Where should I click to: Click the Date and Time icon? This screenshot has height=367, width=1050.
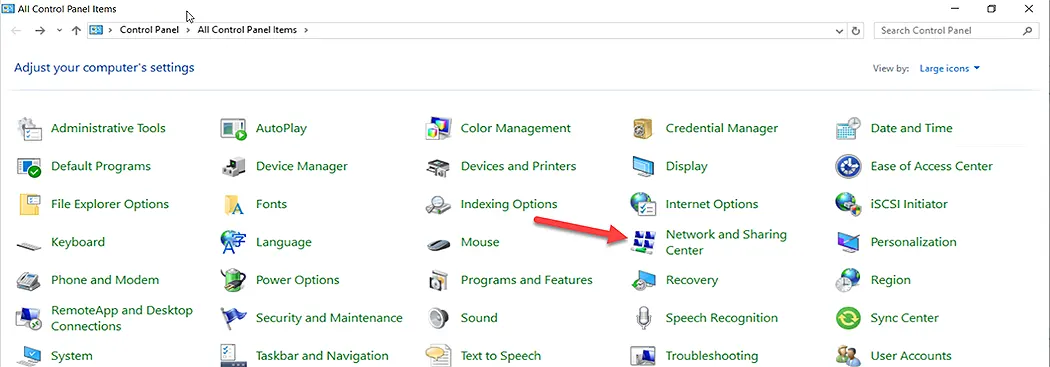tap(848, 128)
